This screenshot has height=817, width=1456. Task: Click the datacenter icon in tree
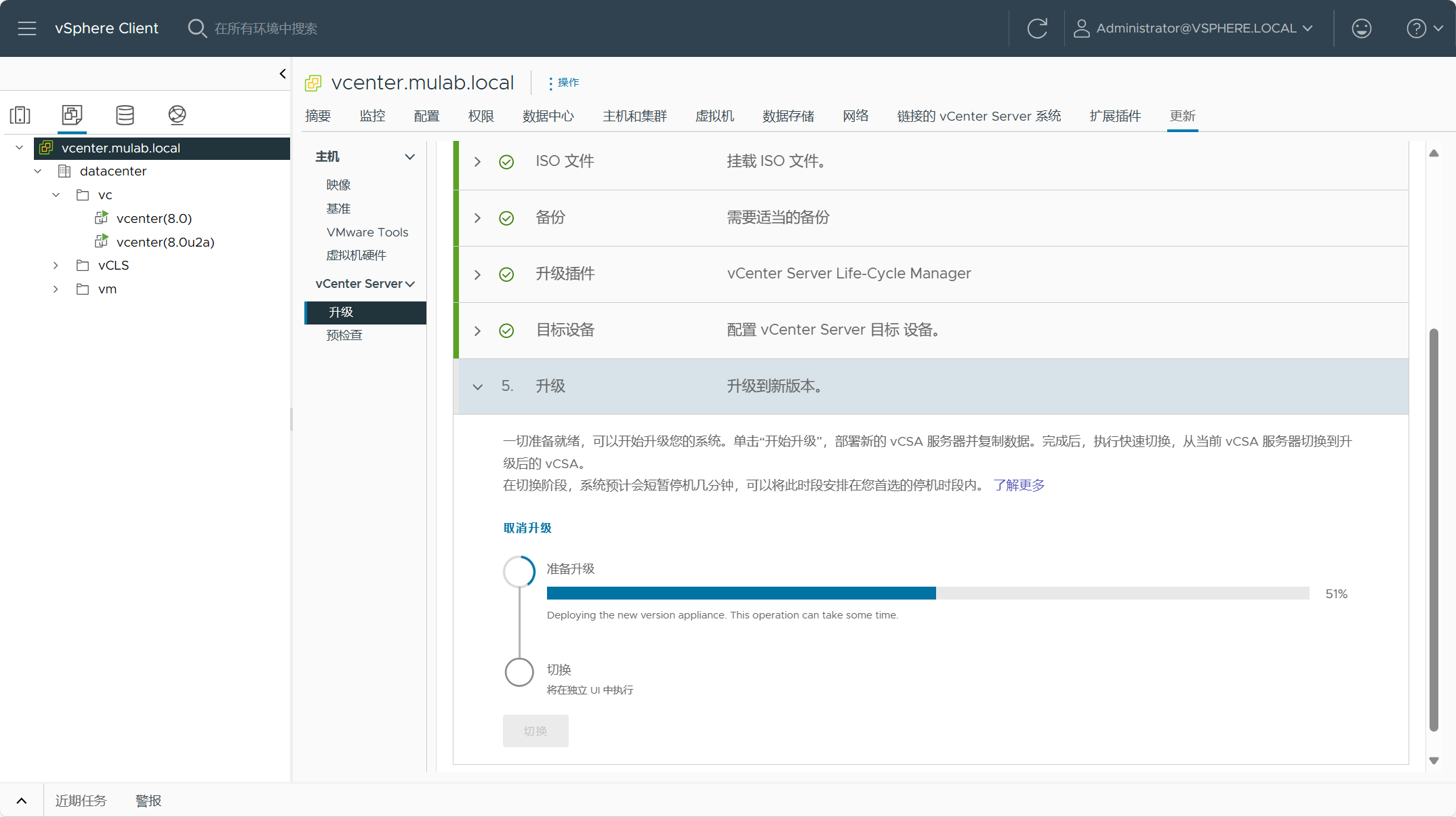point(64,171)
